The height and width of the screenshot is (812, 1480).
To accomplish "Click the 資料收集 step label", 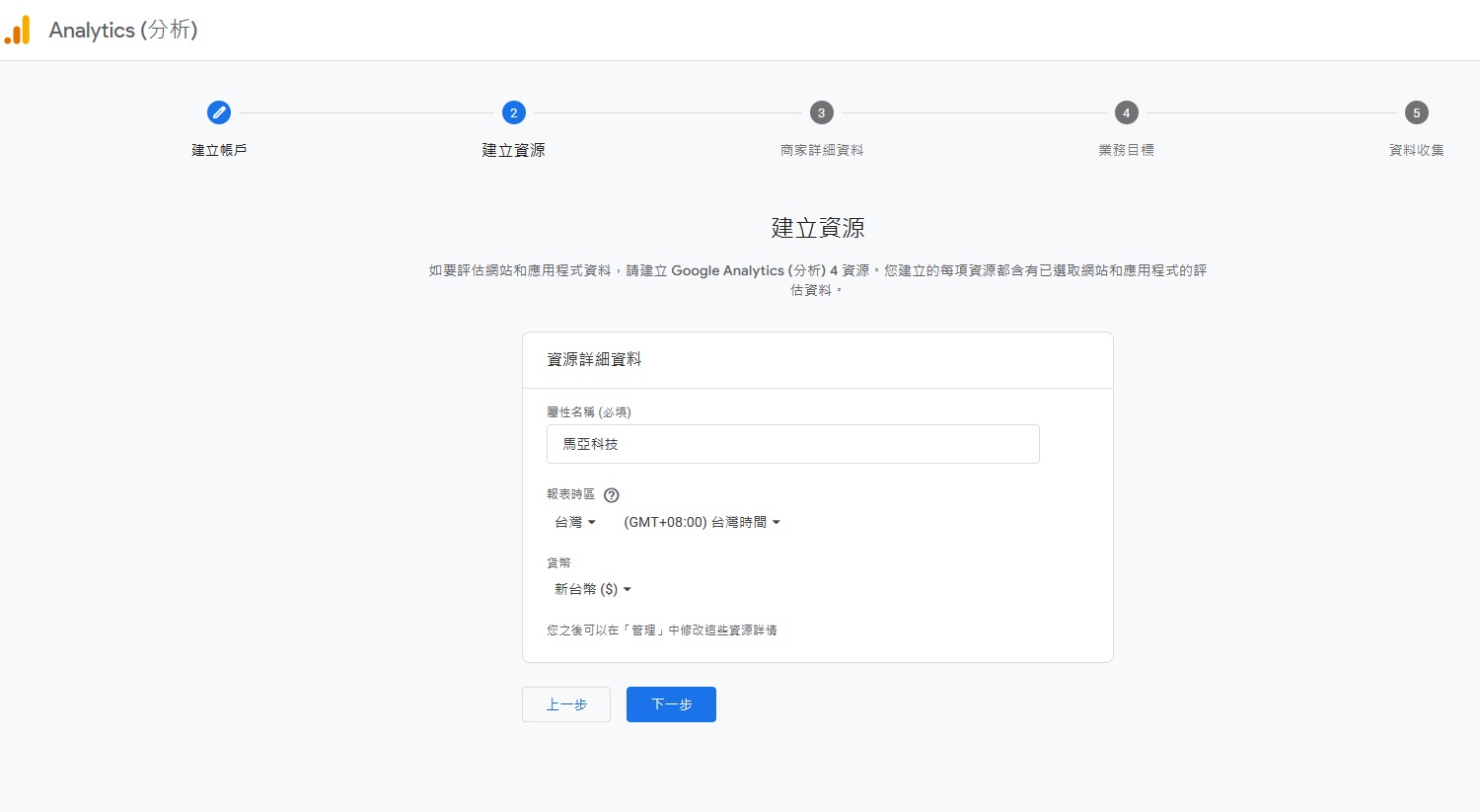I will pyautogui.click(x=1416, y=150).
